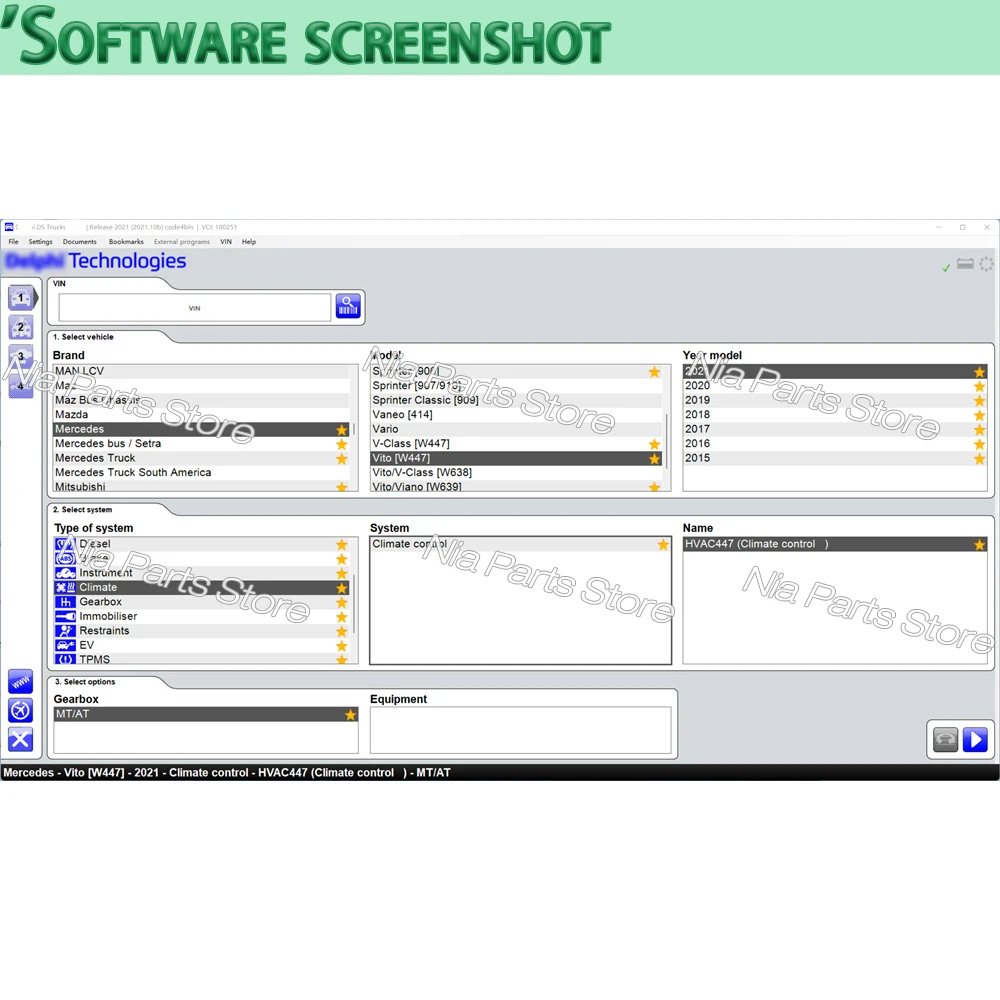Select Mercedes Truck South America brand

pyautogui.click(x=202, y=473)
